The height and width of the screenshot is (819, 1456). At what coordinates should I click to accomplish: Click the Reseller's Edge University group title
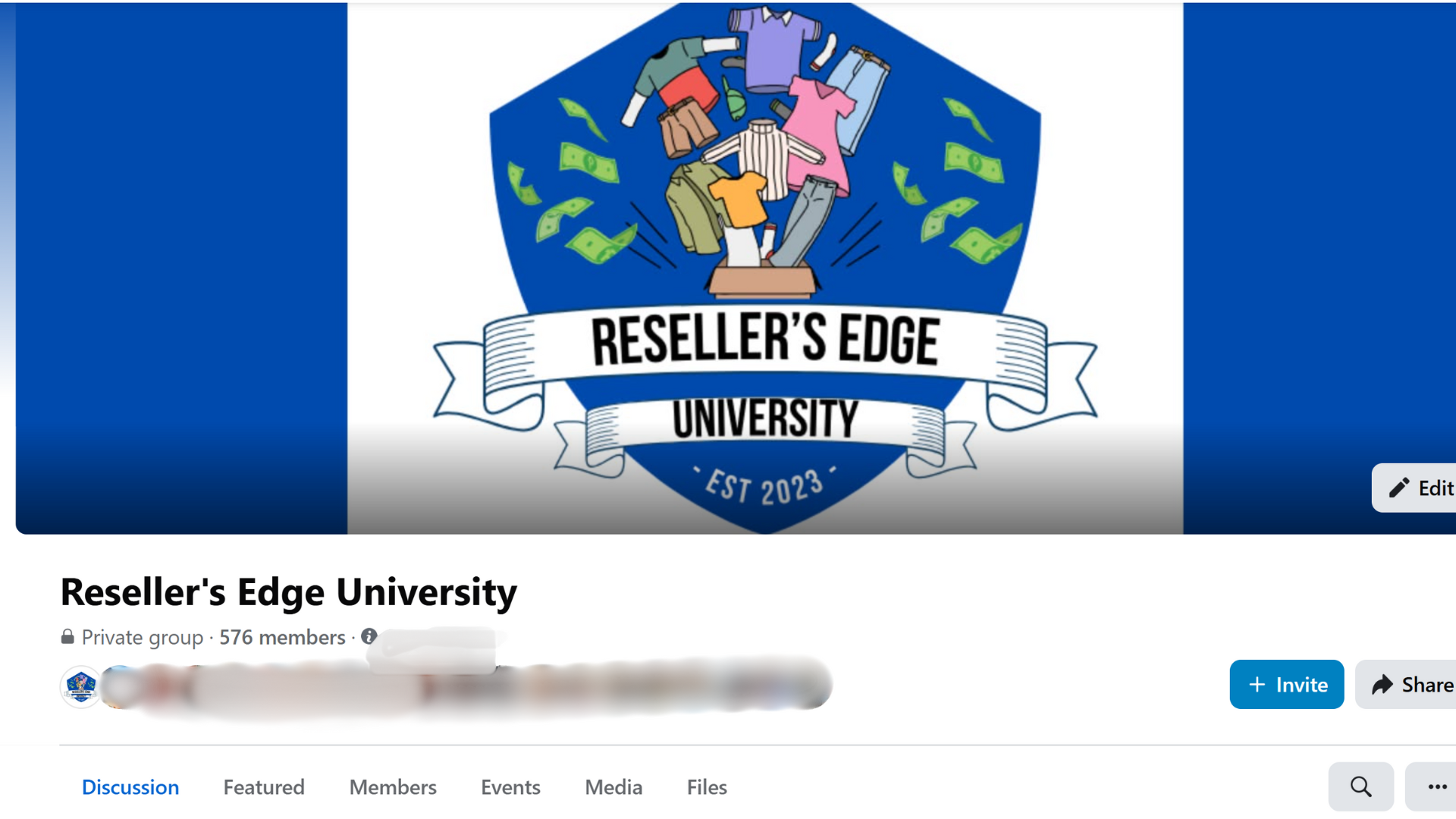click(x=288, y=592)
